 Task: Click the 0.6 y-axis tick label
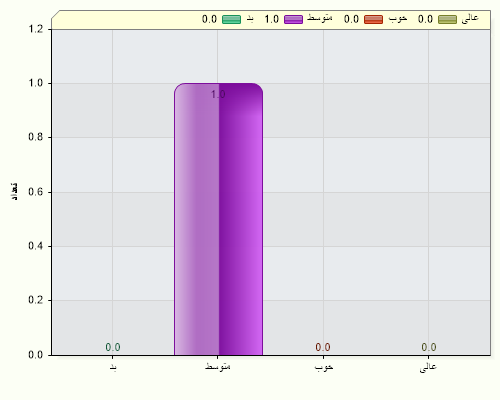pos(36,192)
